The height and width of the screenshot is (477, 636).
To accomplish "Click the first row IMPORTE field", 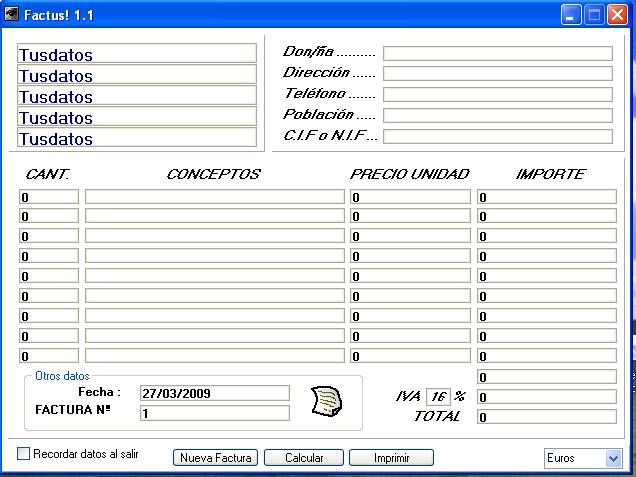I will (547, 197).
